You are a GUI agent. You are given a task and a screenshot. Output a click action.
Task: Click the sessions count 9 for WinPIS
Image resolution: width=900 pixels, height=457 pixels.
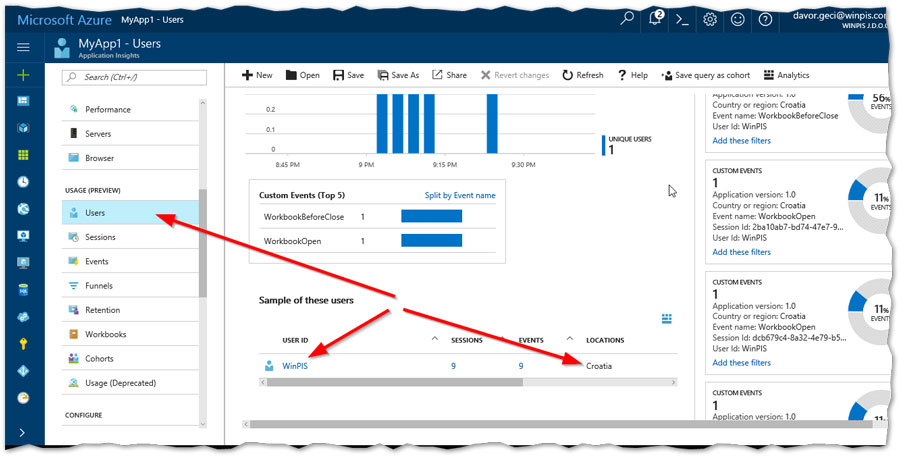[x=453, y=366]
